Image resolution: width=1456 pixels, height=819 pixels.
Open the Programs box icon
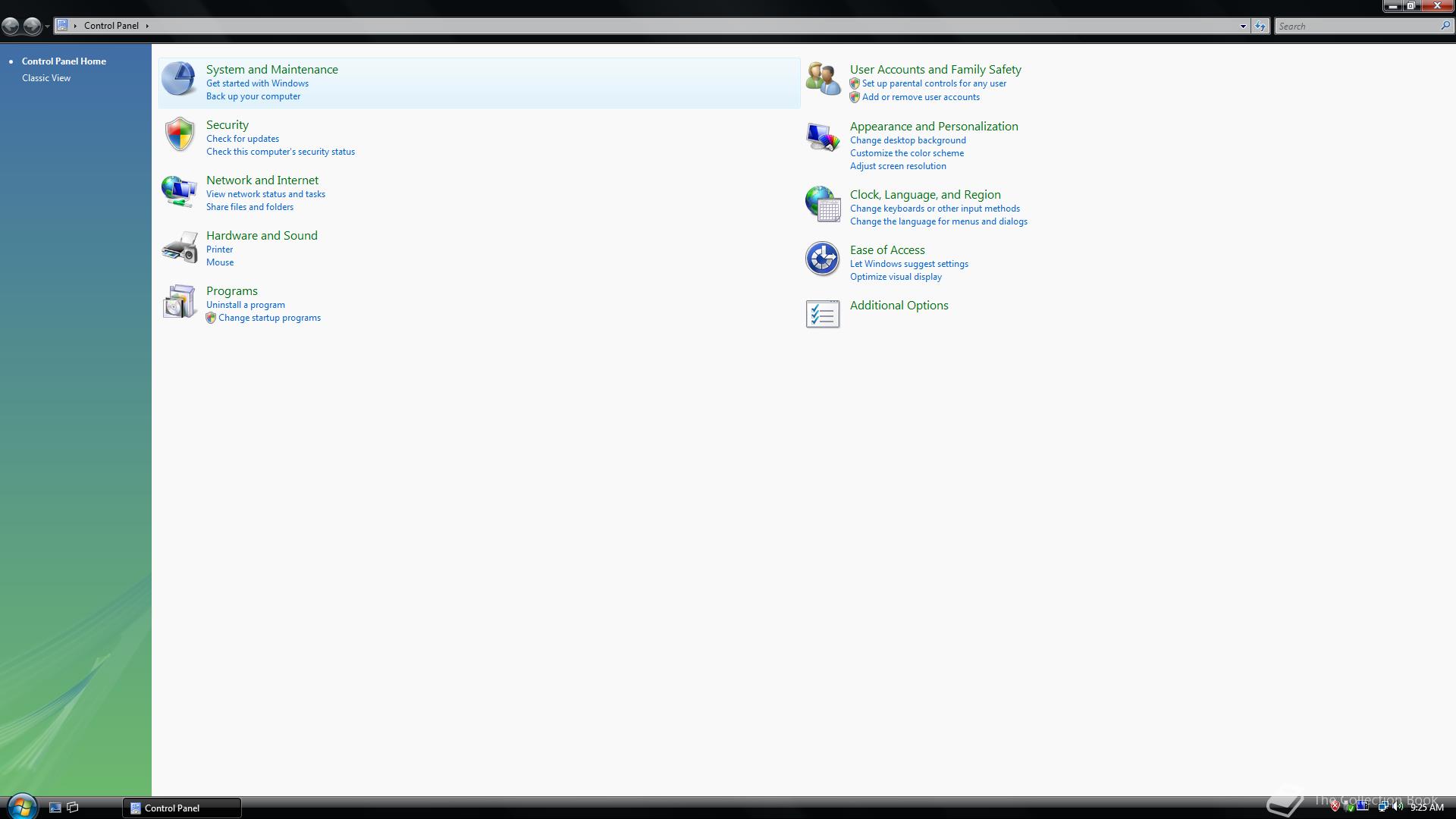click(x=179, y=302)
